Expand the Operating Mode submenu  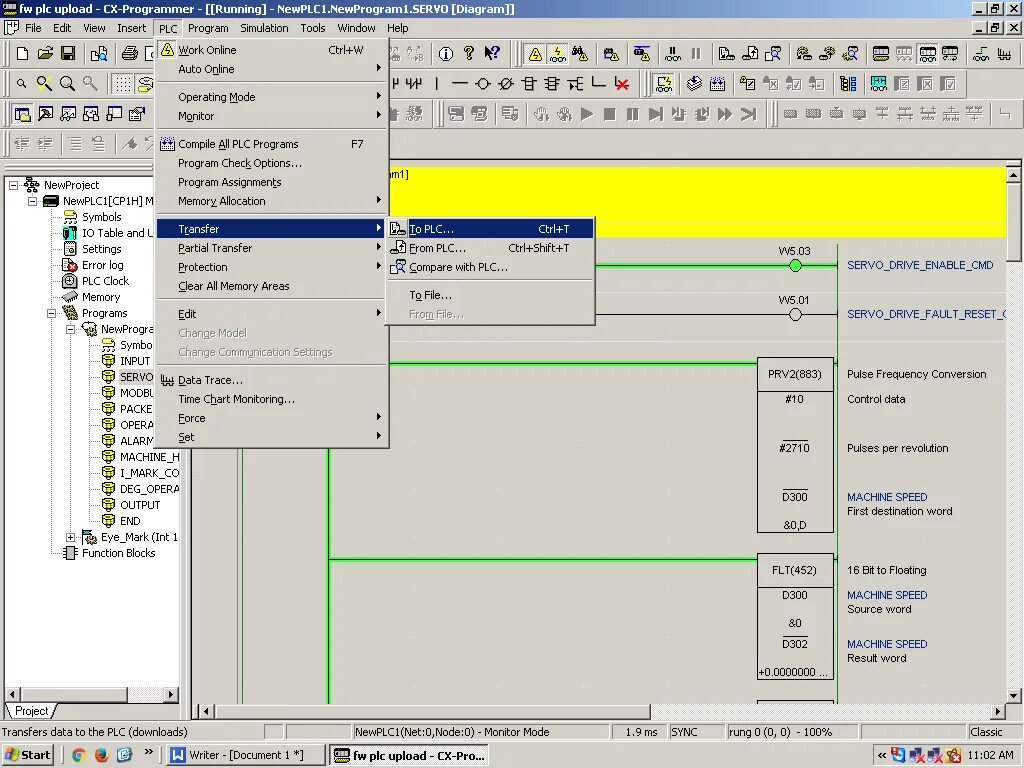272,97
